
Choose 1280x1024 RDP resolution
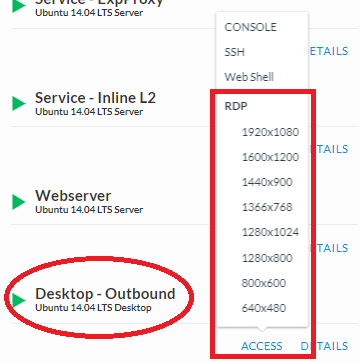pyautogui.click(x=270, y=232)
